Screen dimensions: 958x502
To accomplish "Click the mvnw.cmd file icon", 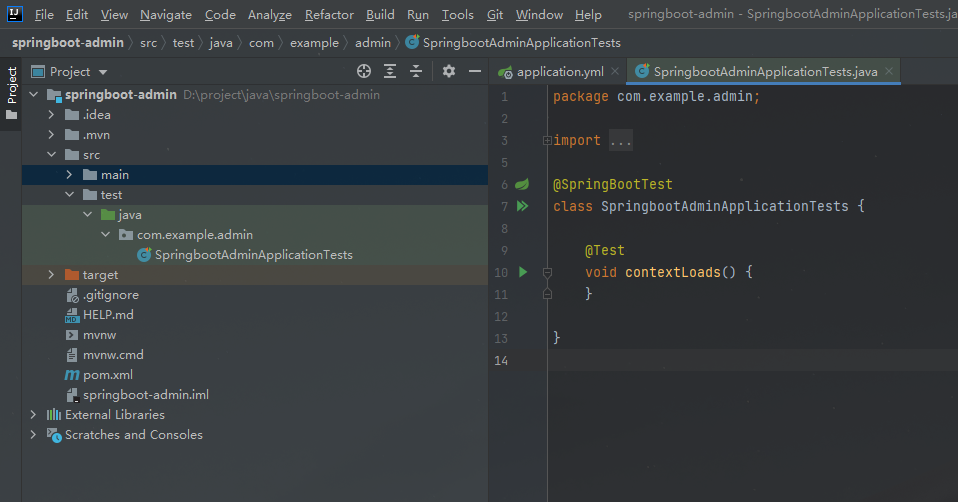I will click(72, 355).
